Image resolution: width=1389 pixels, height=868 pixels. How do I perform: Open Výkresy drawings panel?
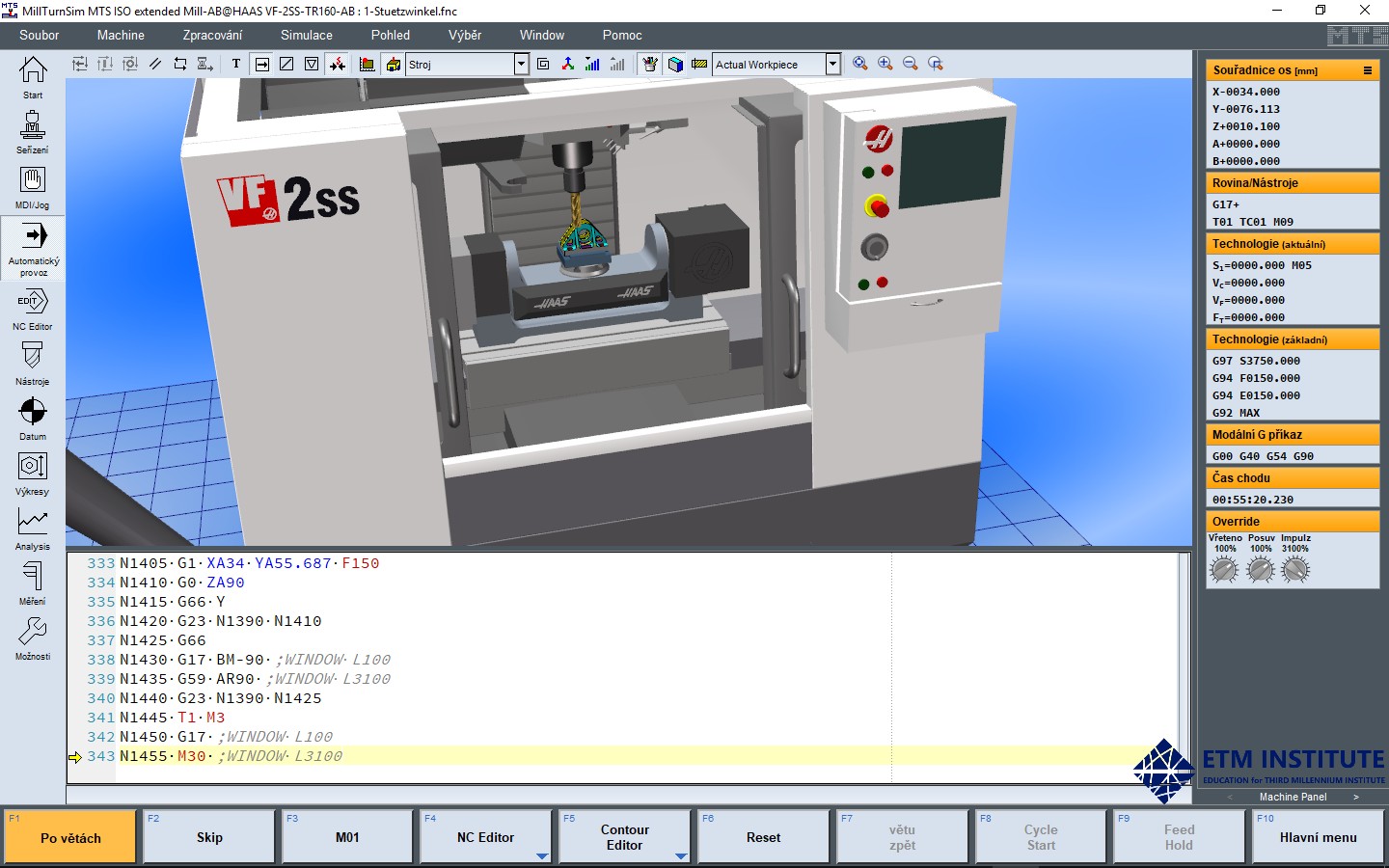(33, 474)
